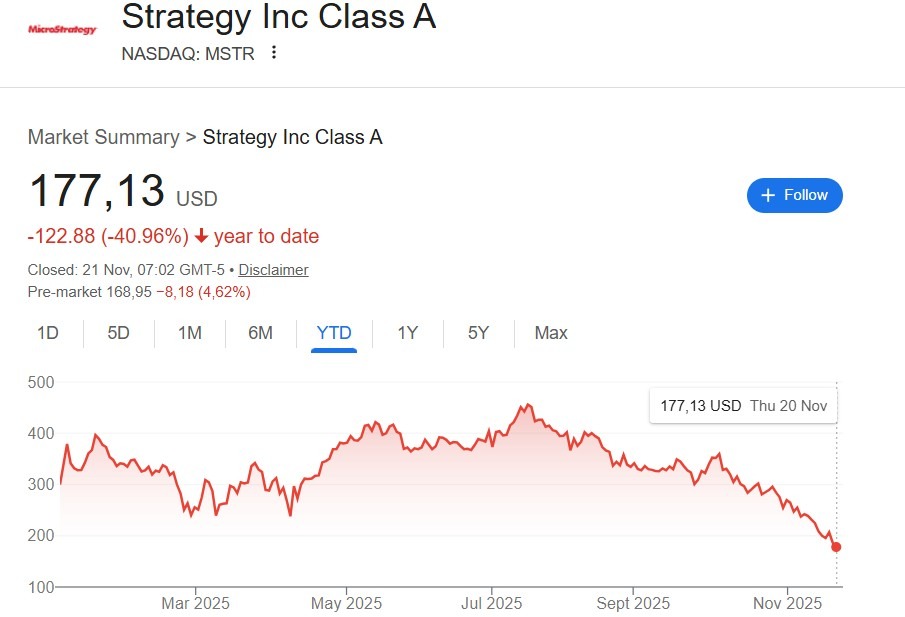
Task: Click the red downward arrow next to year-to-date
Action: click(202, 237)
